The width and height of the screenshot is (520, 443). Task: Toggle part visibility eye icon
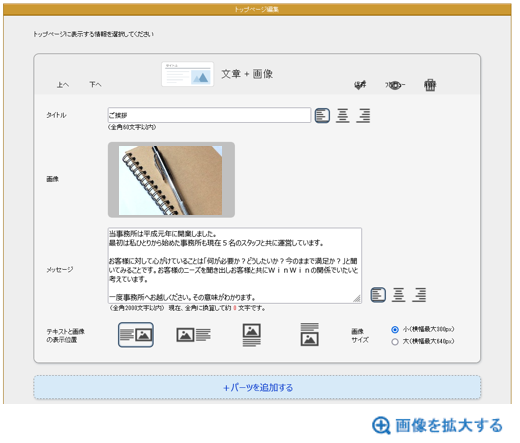pyautogui.click(x=395, y=85)
